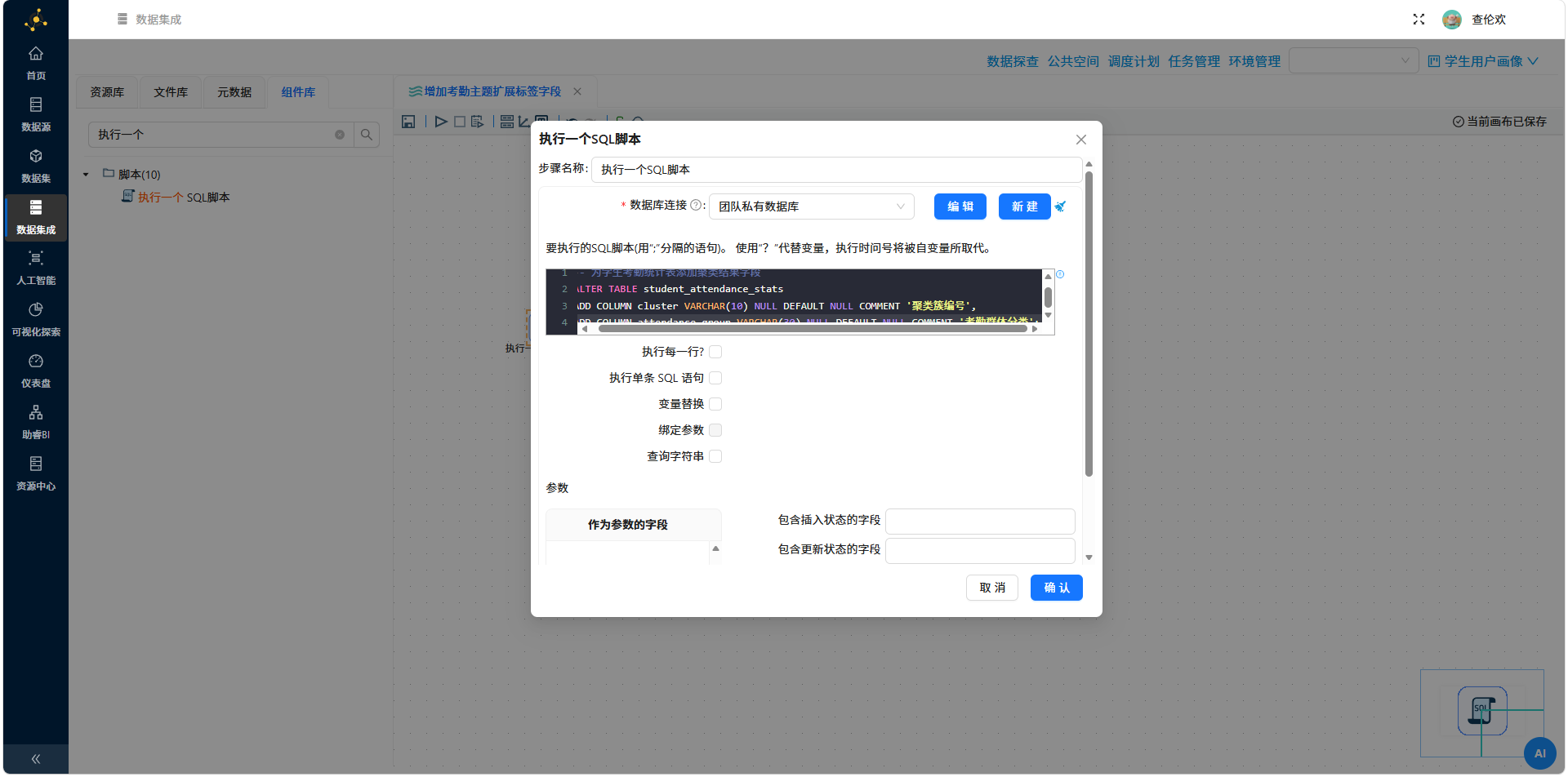Open the 数据探查 menu link

tap(1013, 61)
